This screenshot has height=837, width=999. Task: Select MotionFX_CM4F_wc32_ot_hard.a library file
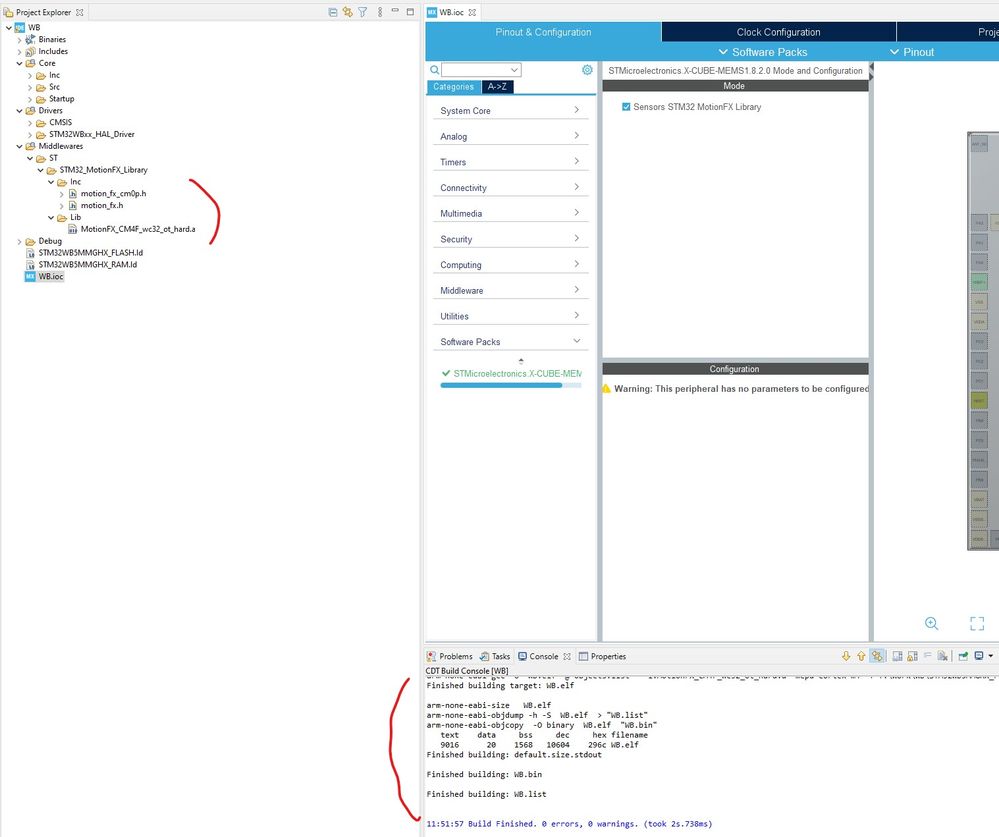pos(138,229)
